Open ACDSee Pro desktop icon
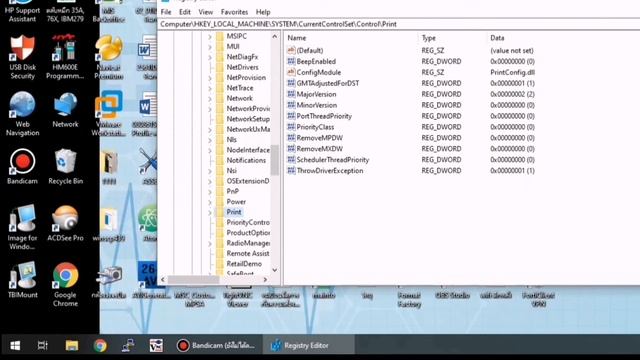This screenshot has height=360, width=640. (x=65, y=223)
